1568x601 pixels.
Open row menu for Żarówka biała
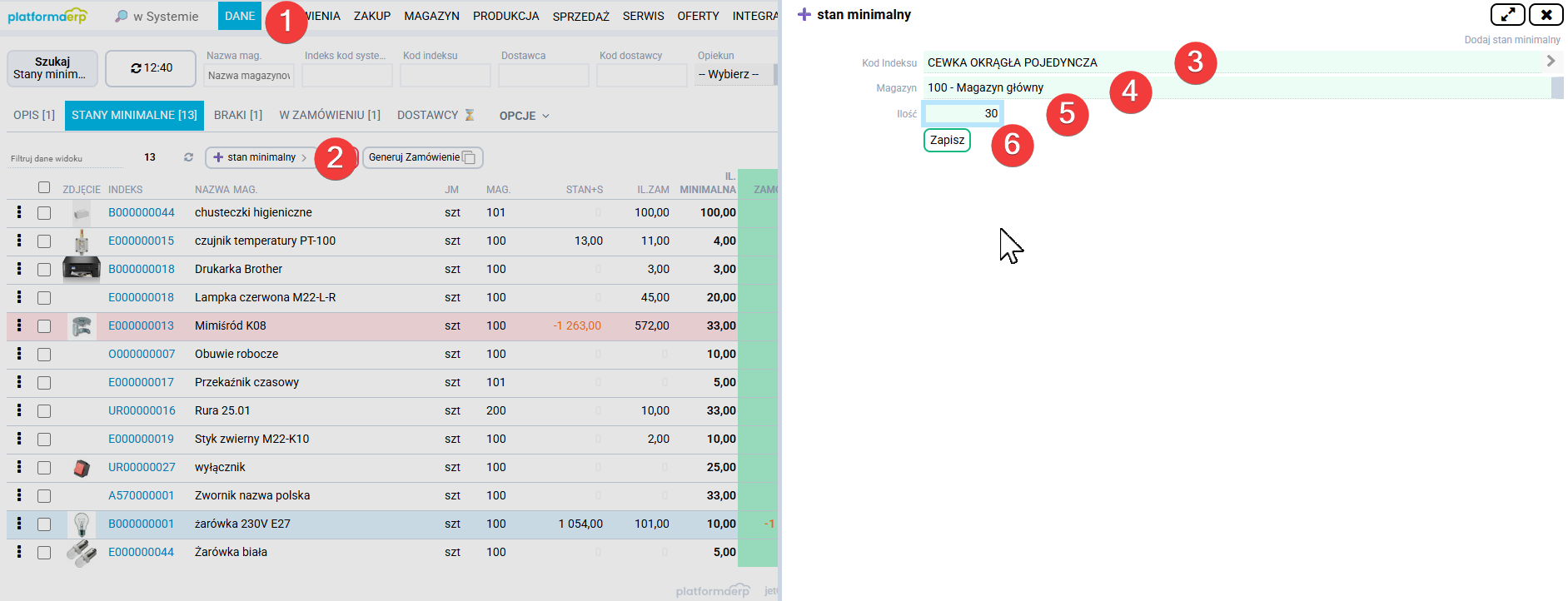19,552
